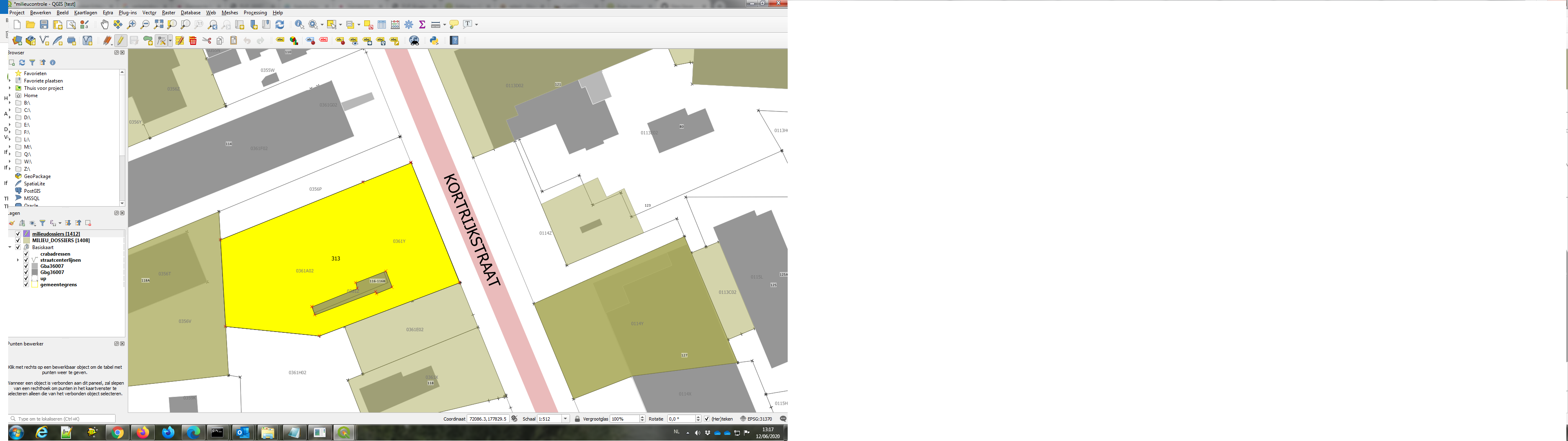Open the Vector menu
The width and height of the screenshot is (1568, 441).
[149, 12]
